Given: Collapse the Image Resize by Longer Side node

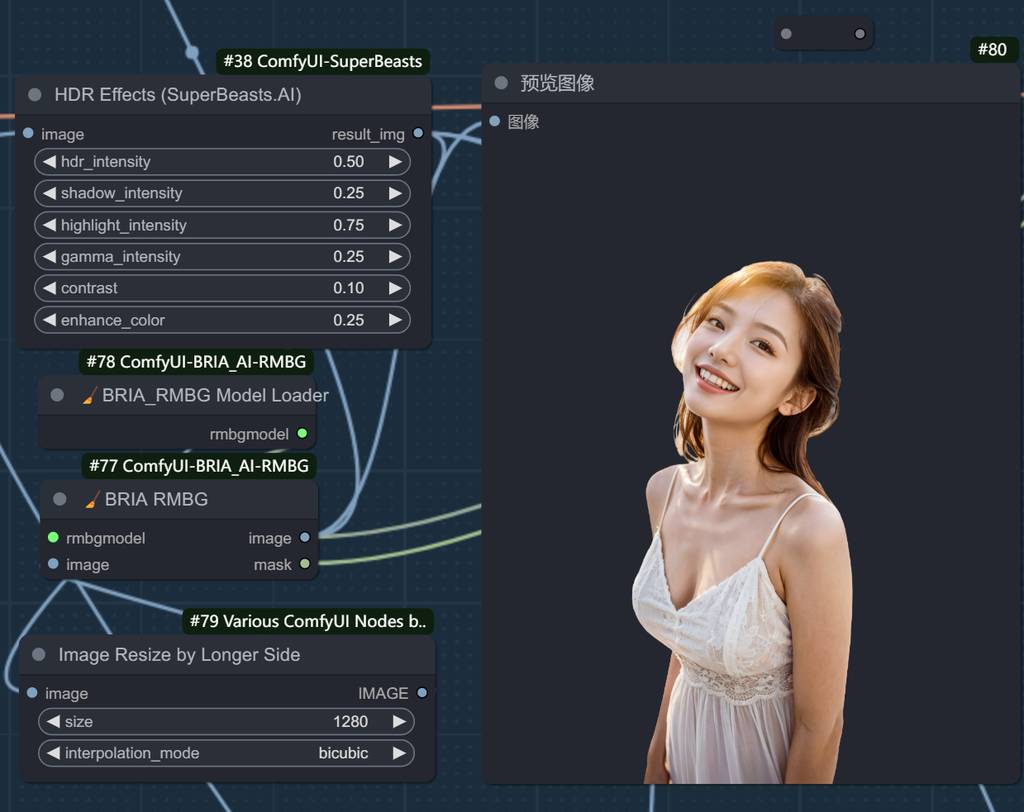Looking at the screenshot, I should pyautogui.click(x=39, y=655).
